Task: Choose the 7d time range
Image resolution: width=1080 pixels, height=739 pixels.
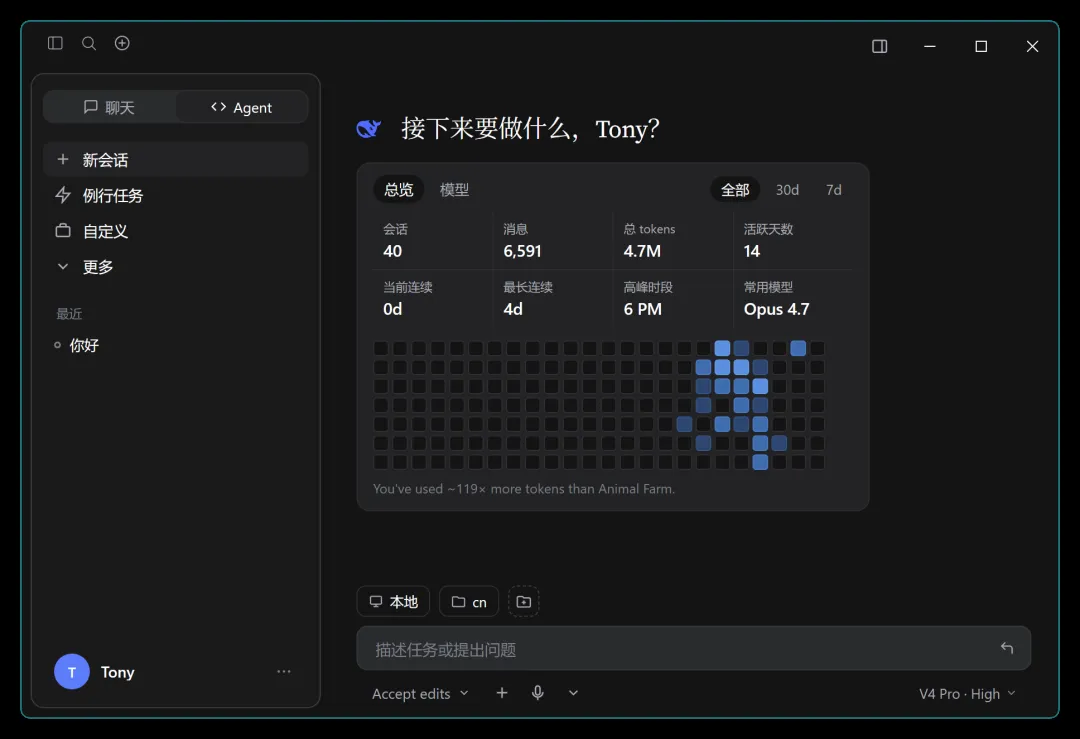Action: pos(833,189)
